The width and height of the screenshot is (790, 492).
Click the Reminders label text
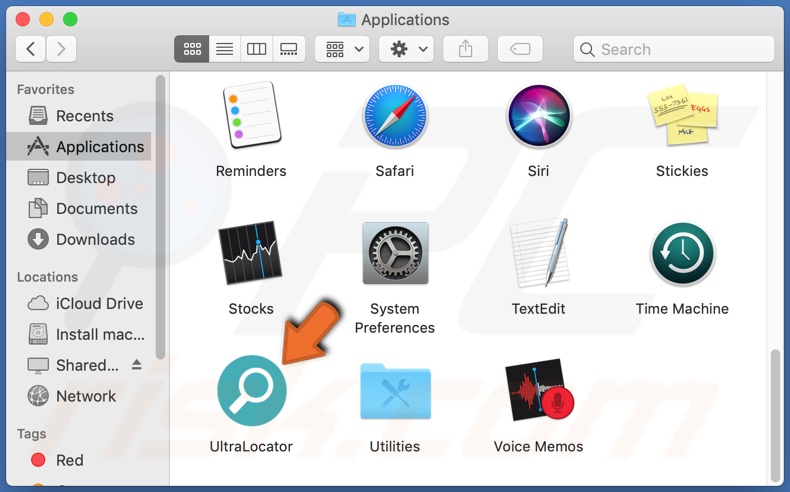(x=251, y=171)
